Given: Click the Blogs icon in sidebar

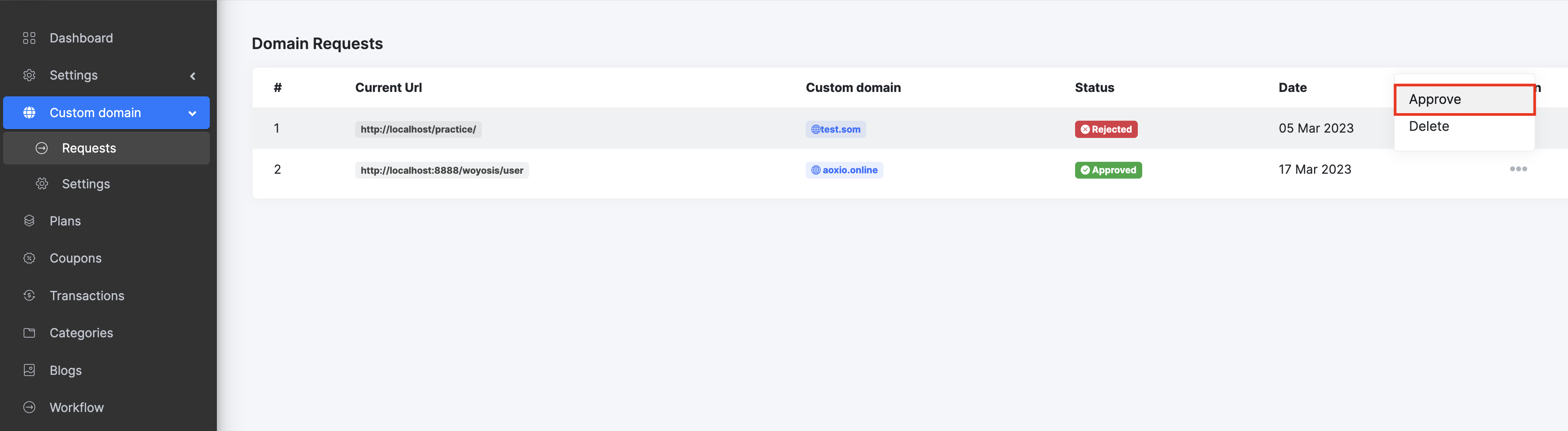Looking at the screenshot, I should click(29, 370).
